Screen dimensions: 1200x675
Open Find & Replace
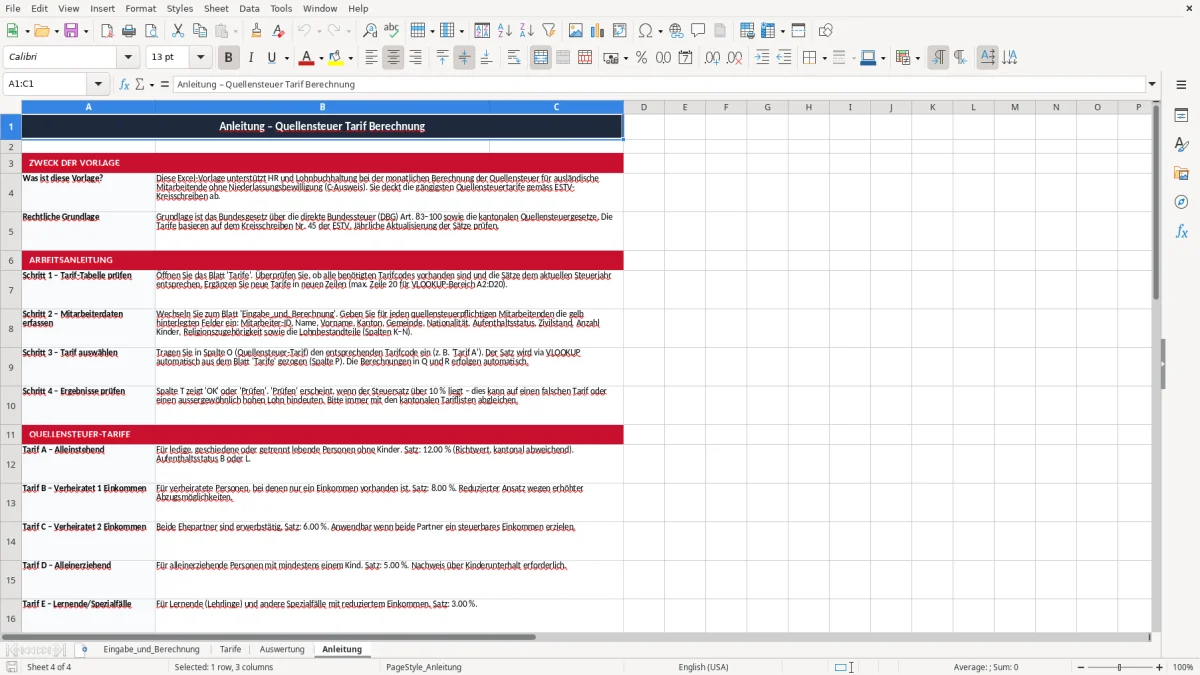coord(370,31)
